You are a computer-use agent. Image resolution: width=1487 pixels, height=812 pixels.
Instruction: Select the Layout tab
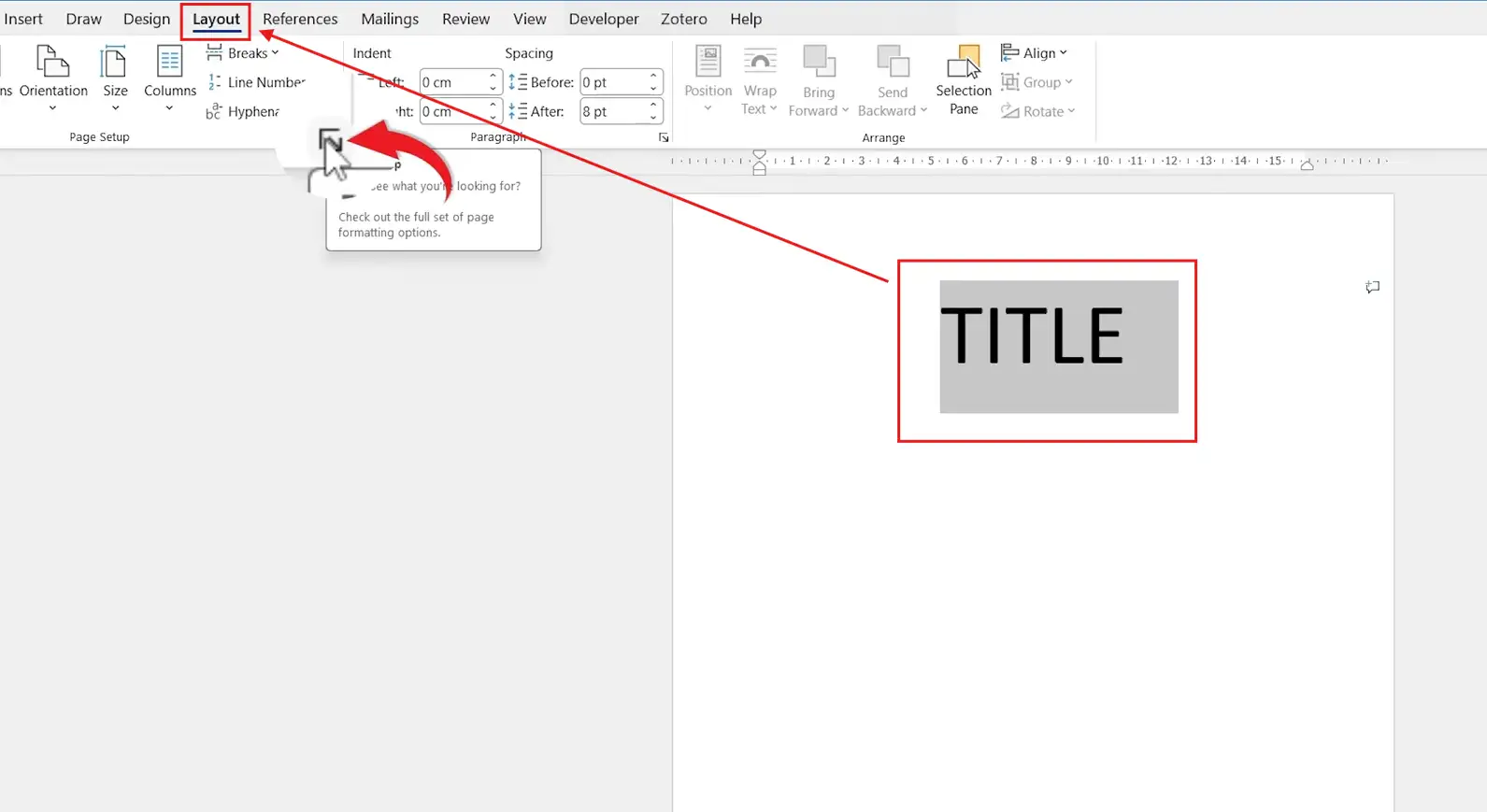click(x=216, y=19)
